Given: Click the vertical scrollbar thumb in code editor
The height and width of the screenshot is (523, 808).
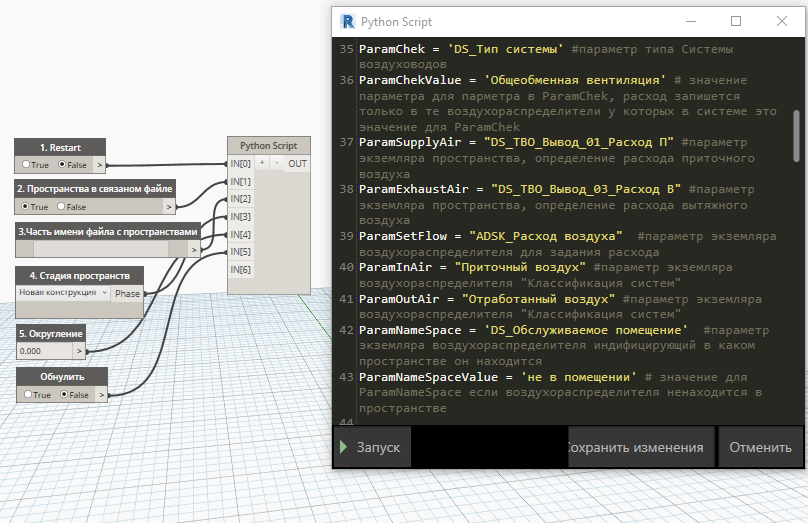Looking at the screenshot, I should (797, 136).
